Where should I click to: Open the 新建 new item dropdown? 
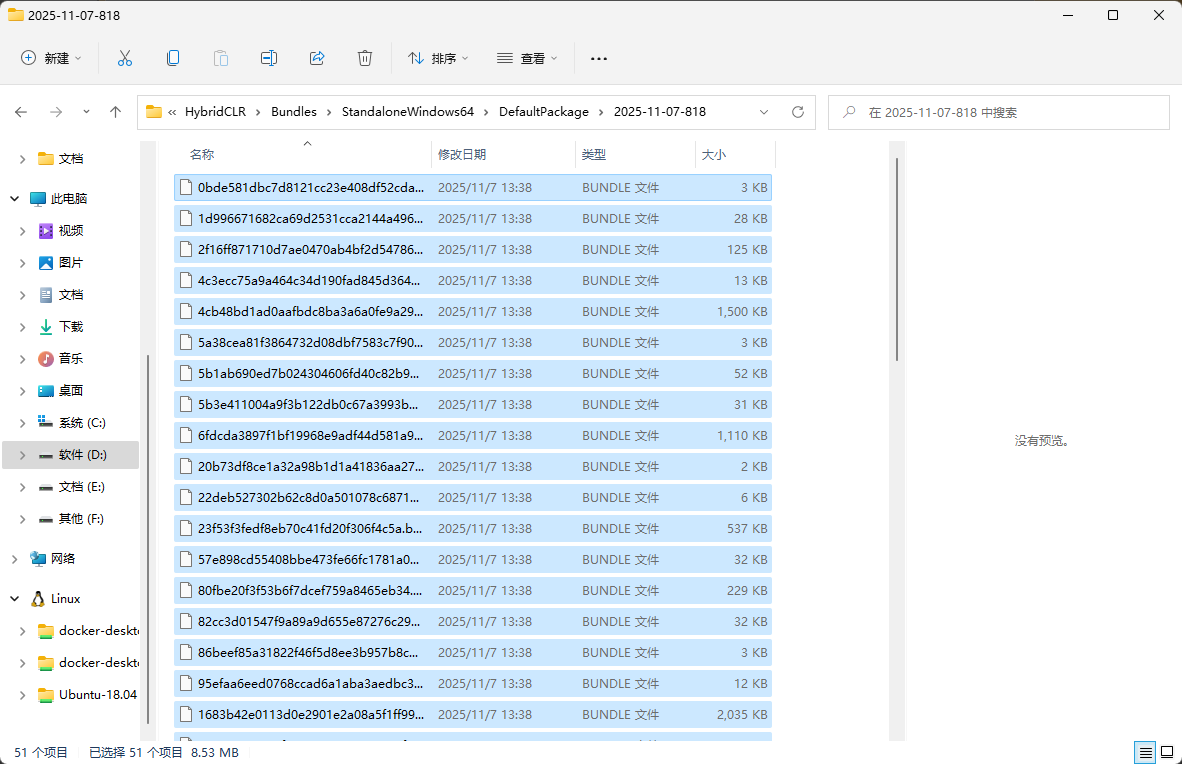point(51,58)
